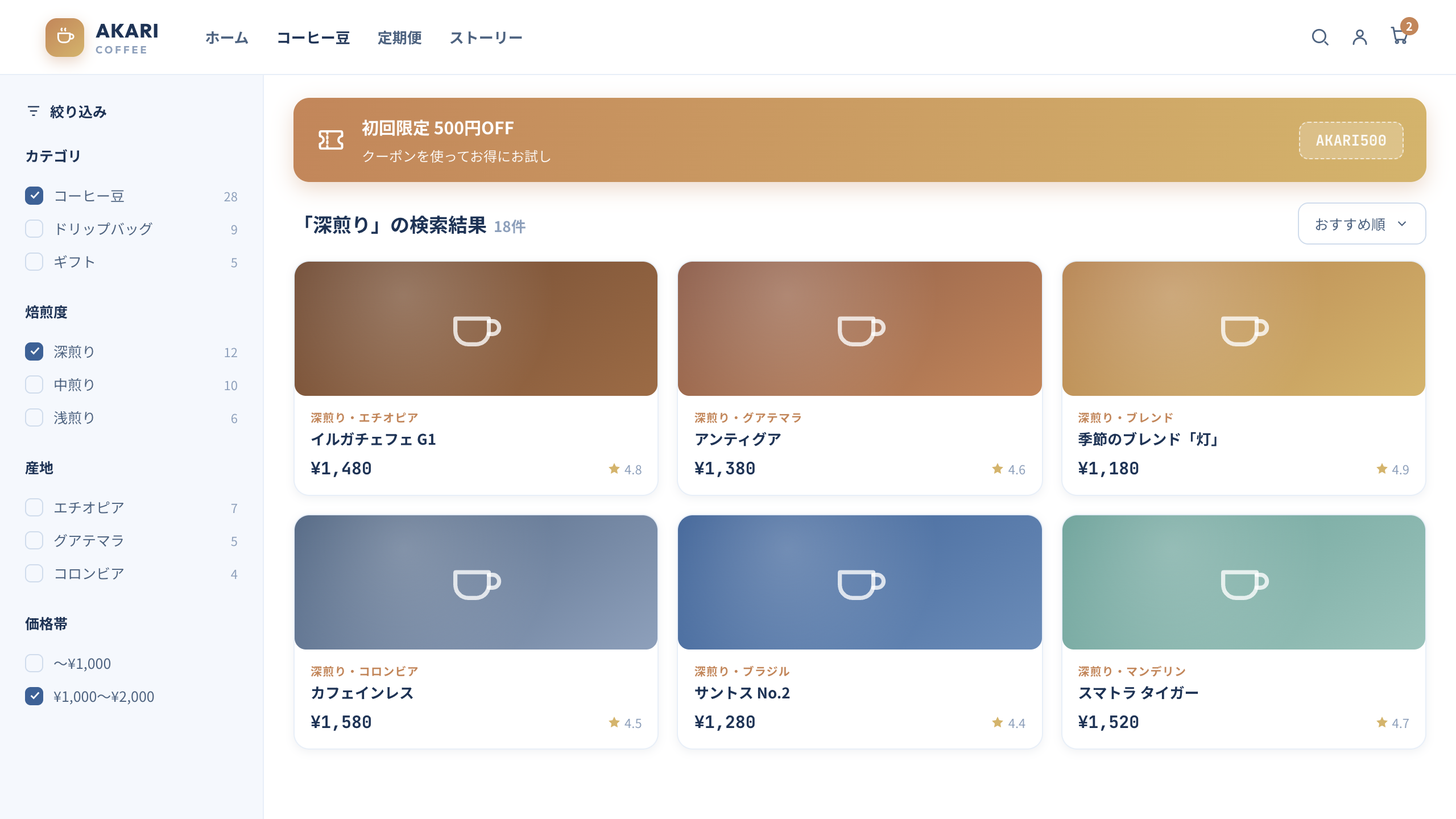The width and height of the screenshot is (1456, 819).
Task: Click the クーポンを使ってお得にお試し banner subtitle
Action: click(x=457, y=156)
